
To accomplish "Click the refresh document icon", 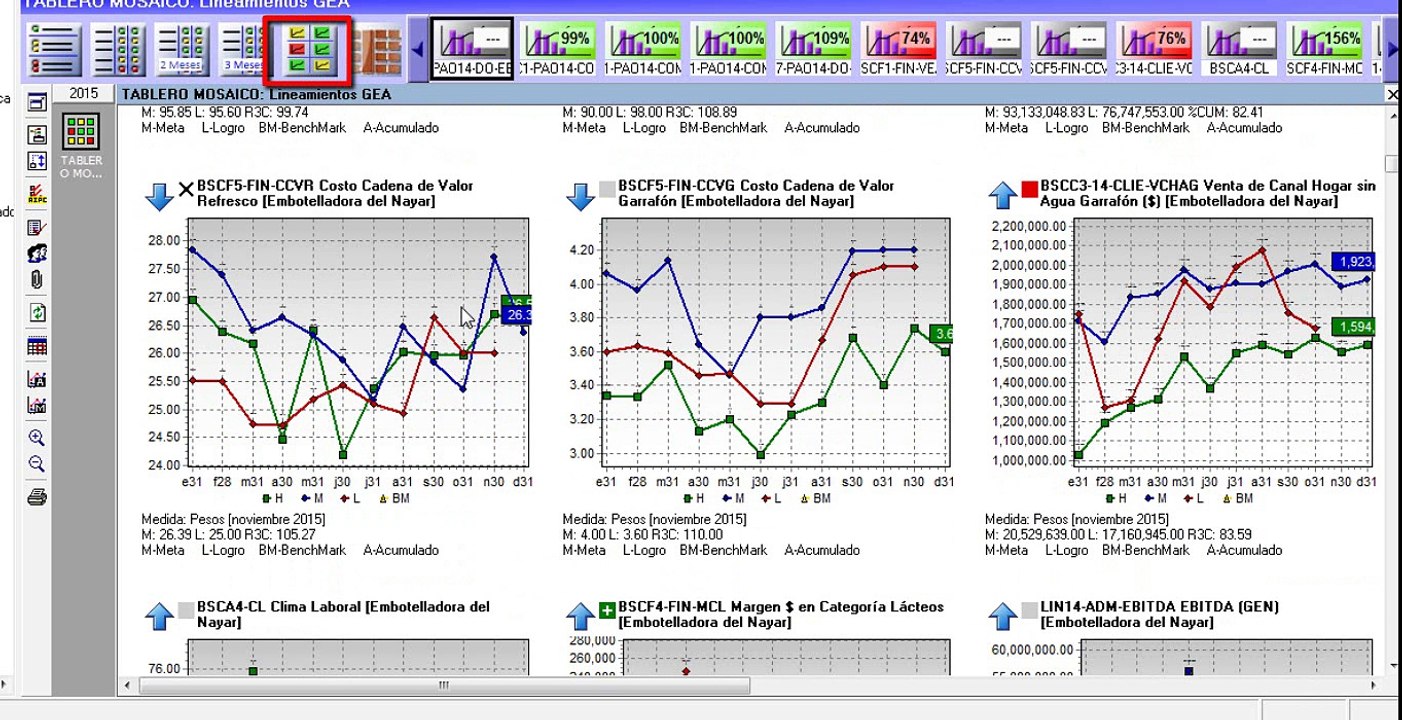I will [x=37, y=313].
